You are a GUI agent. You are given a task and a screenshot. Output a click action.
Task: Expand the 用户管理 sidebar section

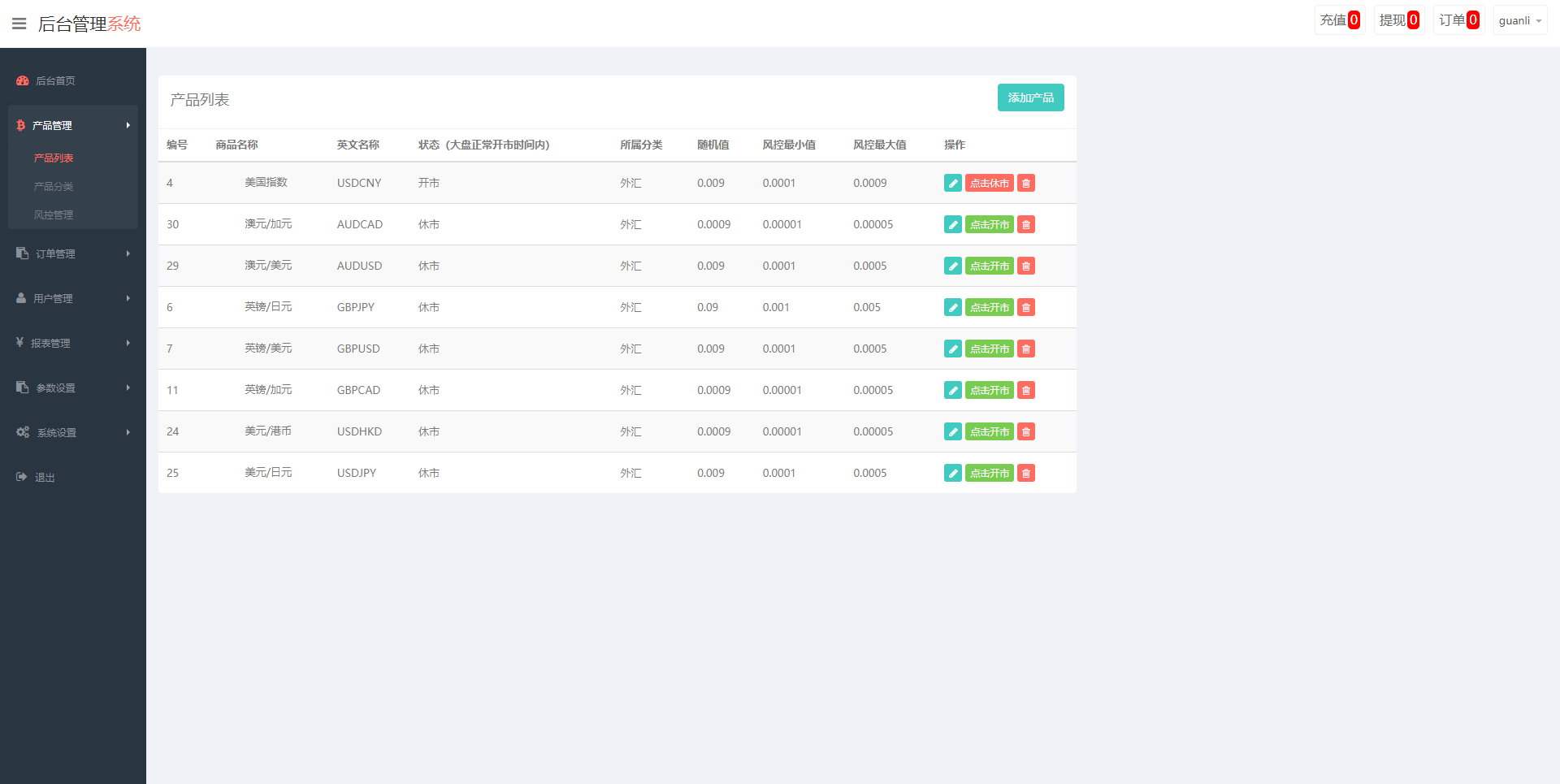click(73, 298)
